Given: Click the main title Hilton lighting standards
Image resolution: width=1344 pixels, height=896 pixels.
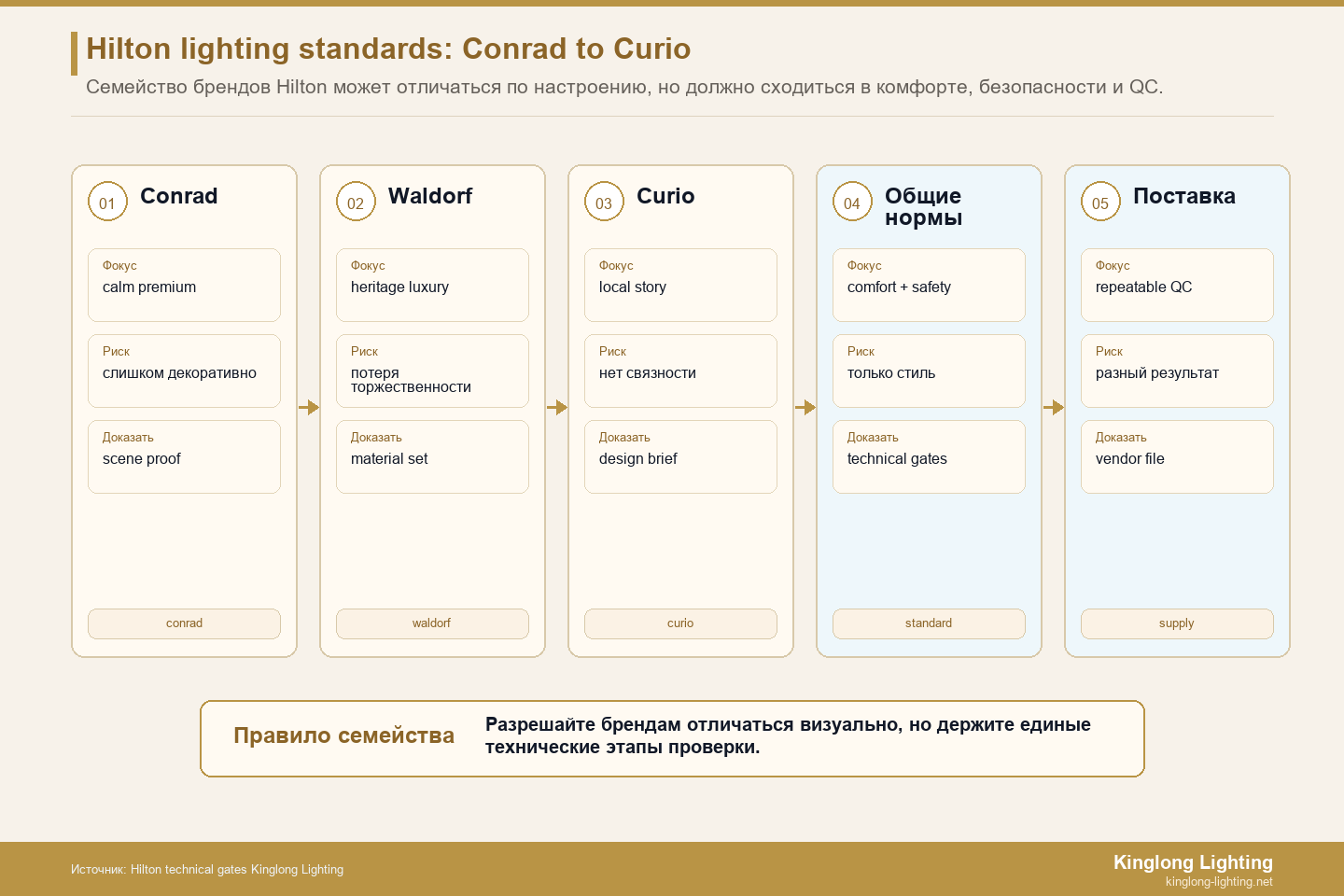Looking at the screenshot, I should tap(388, 49).
